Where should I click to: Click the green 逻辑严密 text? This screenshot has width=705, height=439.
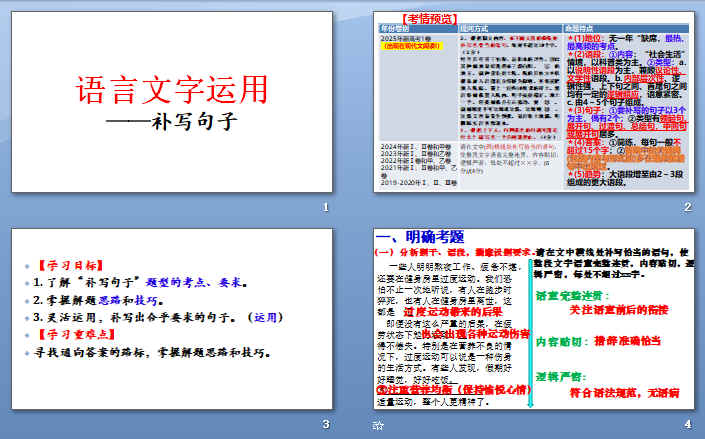(565, 377)
